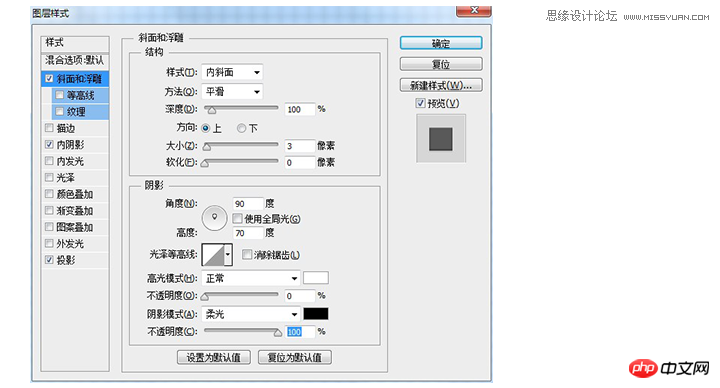This screenshot has width=720, height=388.
Task: Click the 新建样式(W)... button
Action: point(441,85)
